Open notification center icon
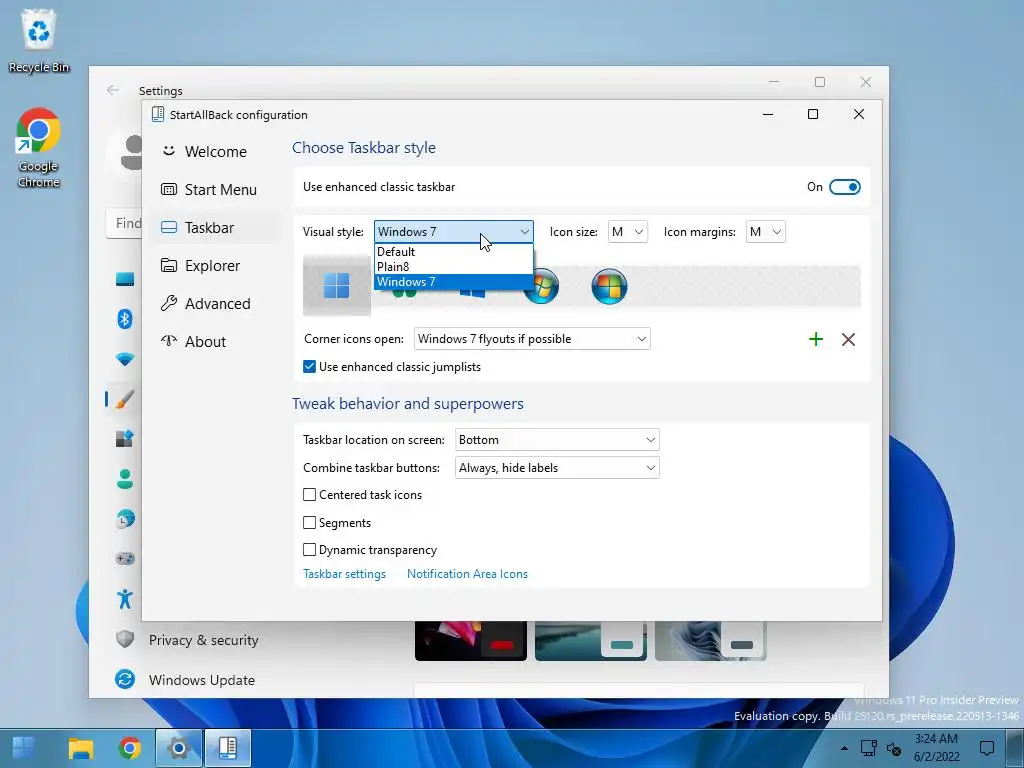The image size is (1024, 768). click(x=987, y=748)
